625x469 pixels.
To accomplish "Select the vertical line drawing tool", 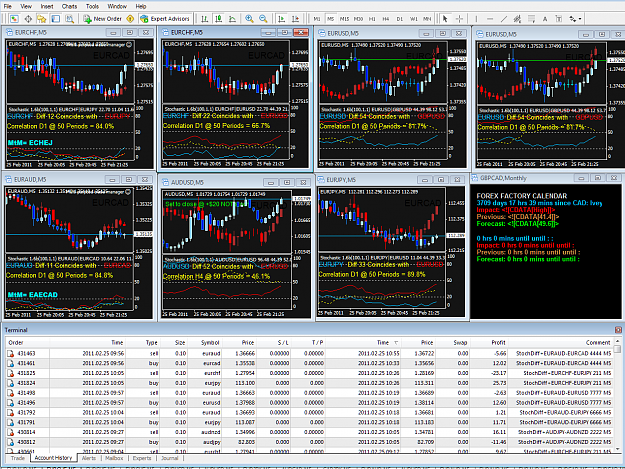I will pos(476,19).
